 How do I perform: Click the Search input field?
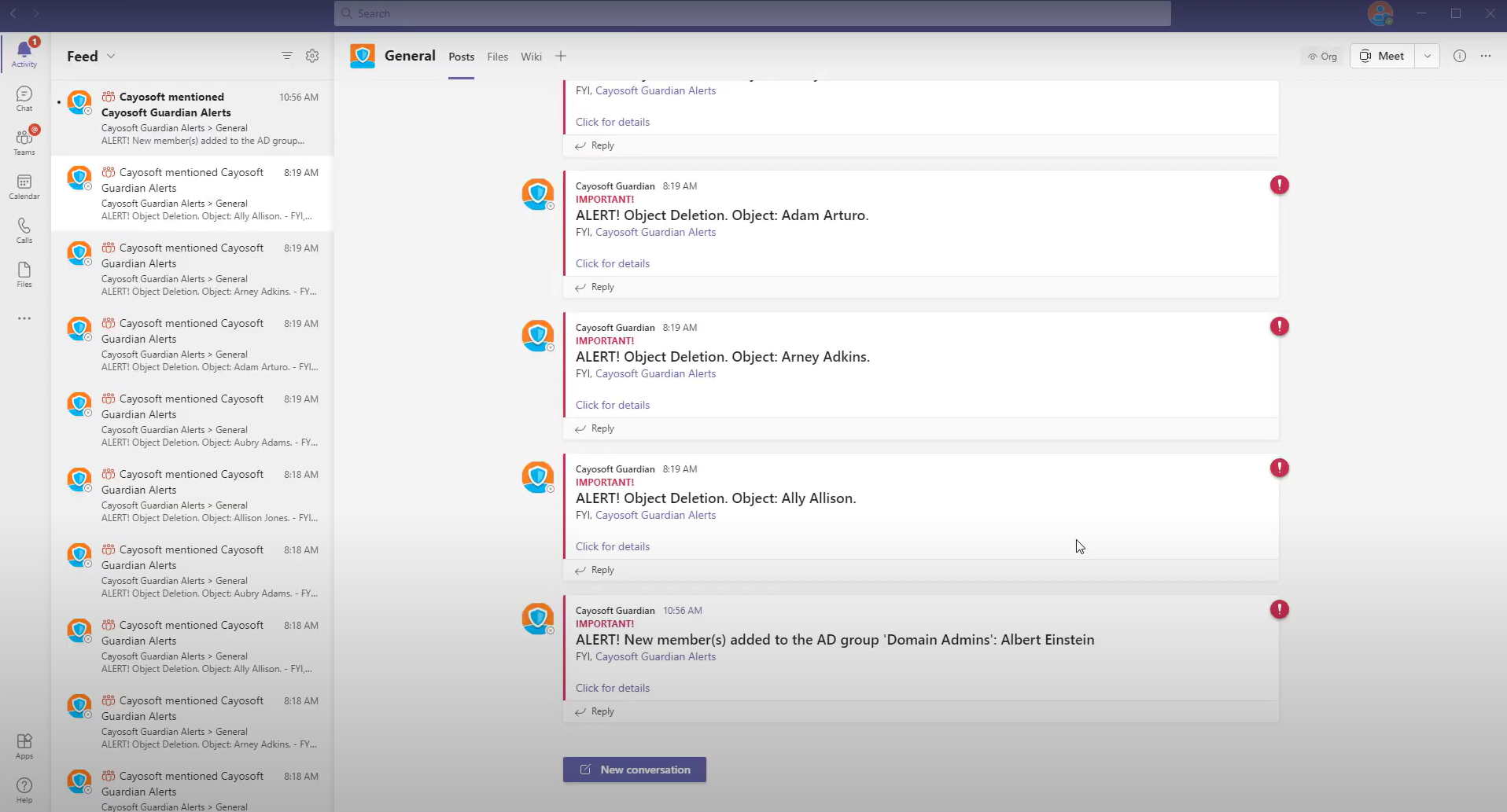click(x=752, y=13)
